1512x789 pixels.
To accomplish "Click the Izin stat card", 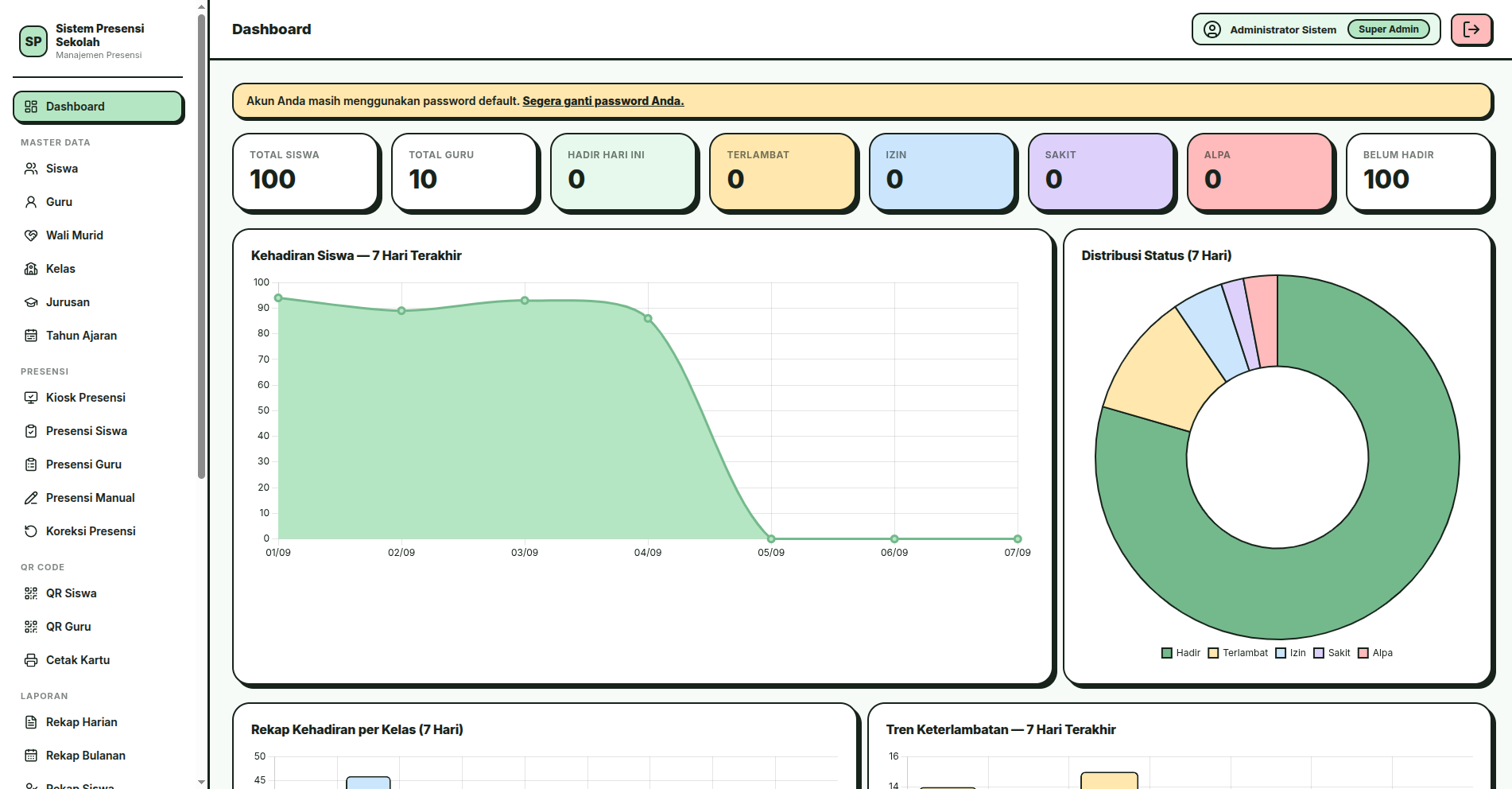I will pos(942,172).
